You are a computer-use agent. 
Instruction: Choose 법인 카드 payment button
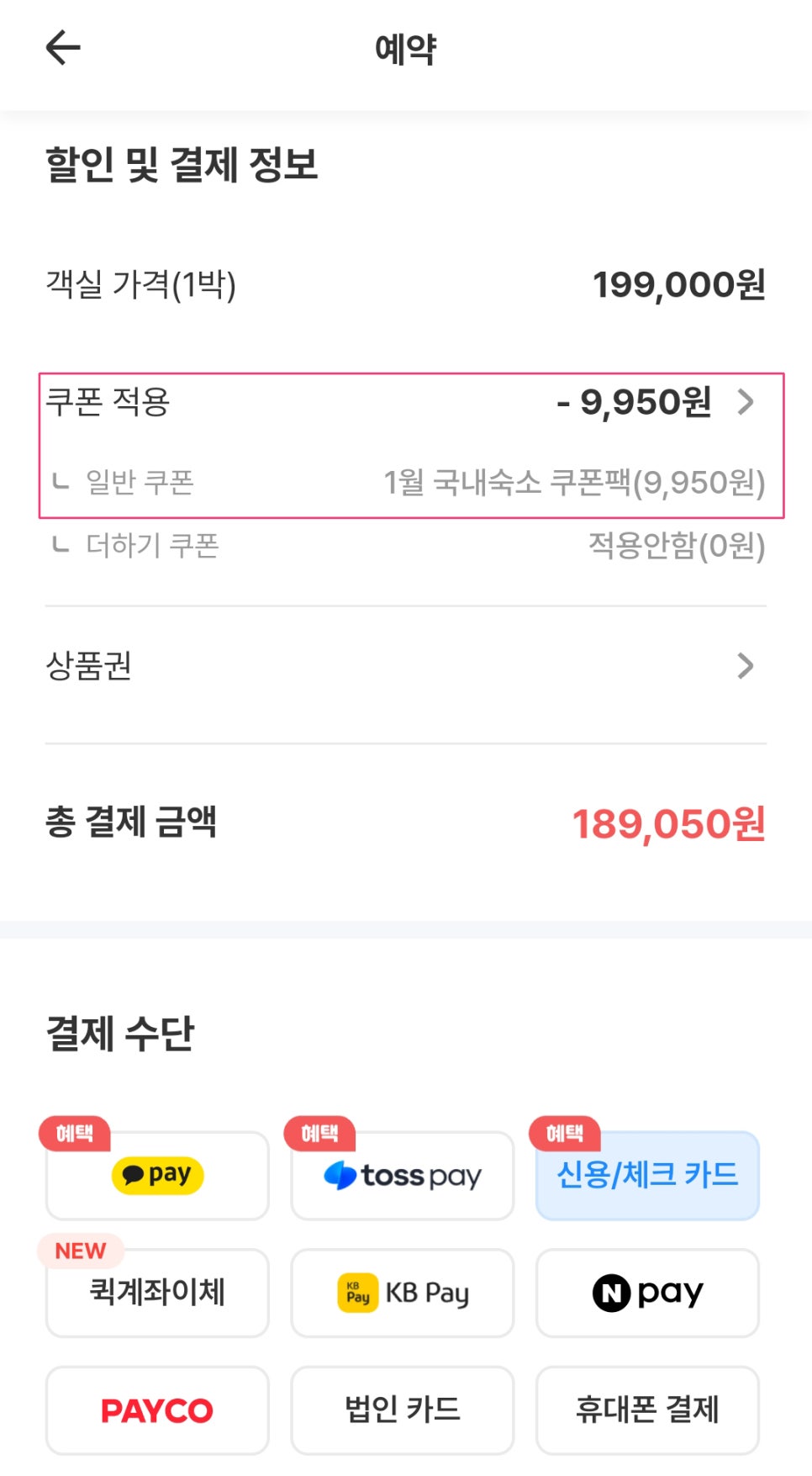click(x=402, y=1410)
